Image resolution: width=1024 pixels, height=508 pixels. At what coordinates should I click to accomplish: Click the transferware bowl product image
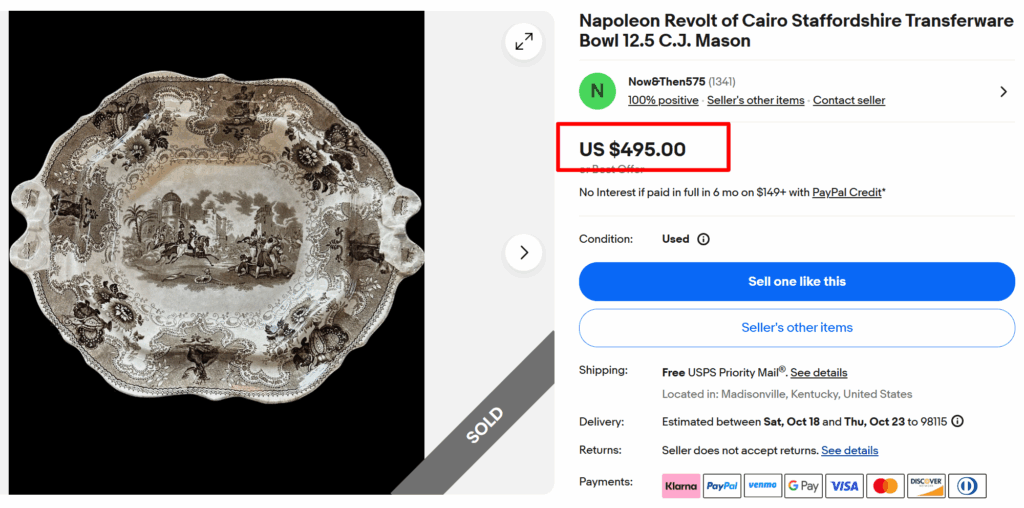pos(217,250)
